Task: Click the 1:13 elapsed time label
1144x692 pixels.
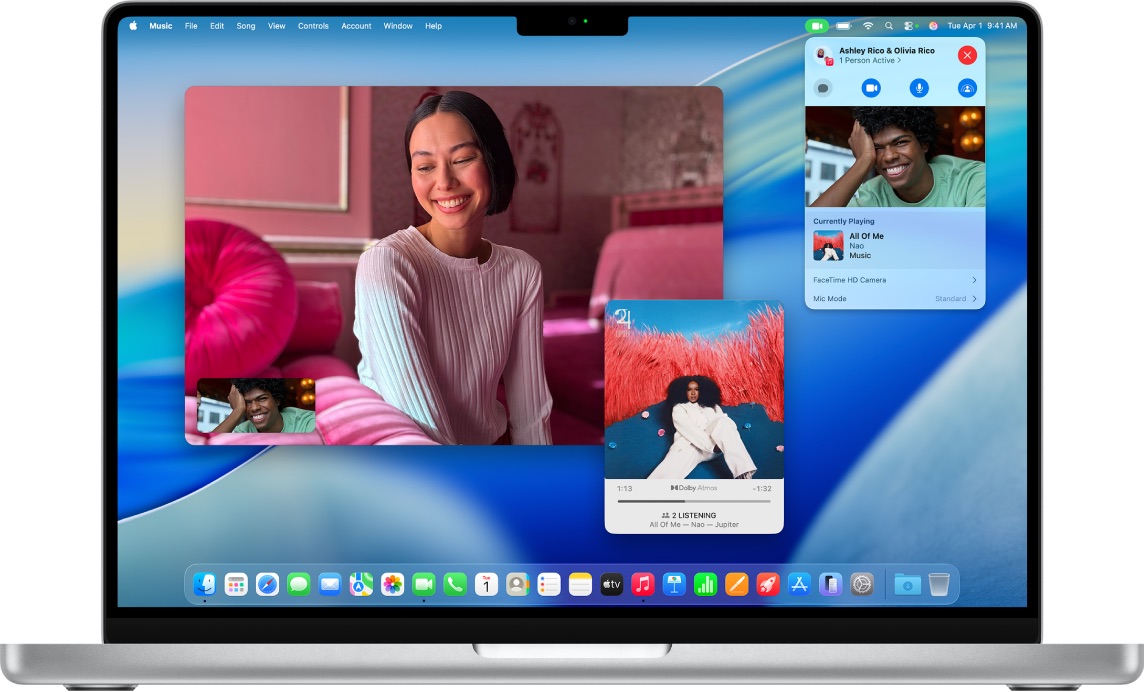Action: (x=625, y=488)
